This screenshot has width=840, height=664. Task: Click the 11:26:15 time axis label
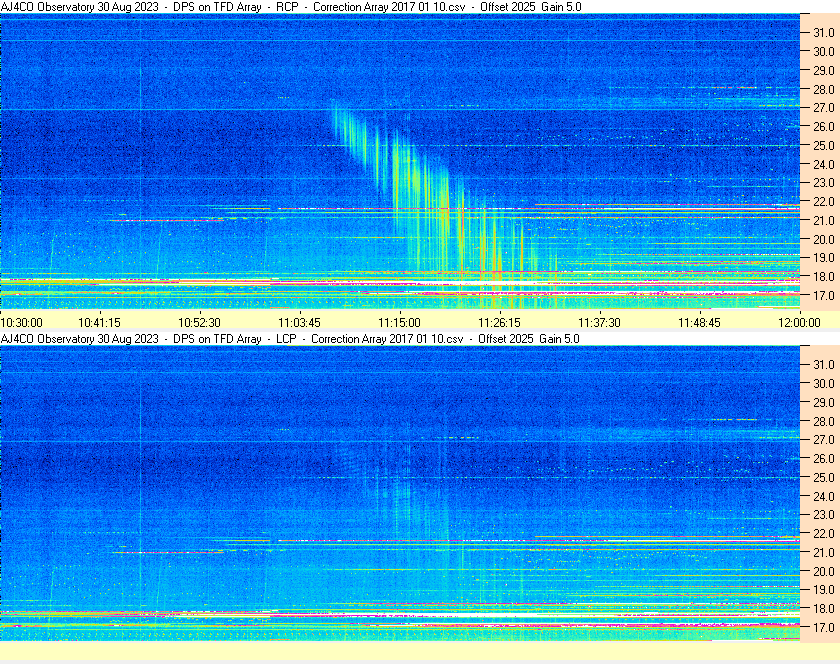point(499,322)
